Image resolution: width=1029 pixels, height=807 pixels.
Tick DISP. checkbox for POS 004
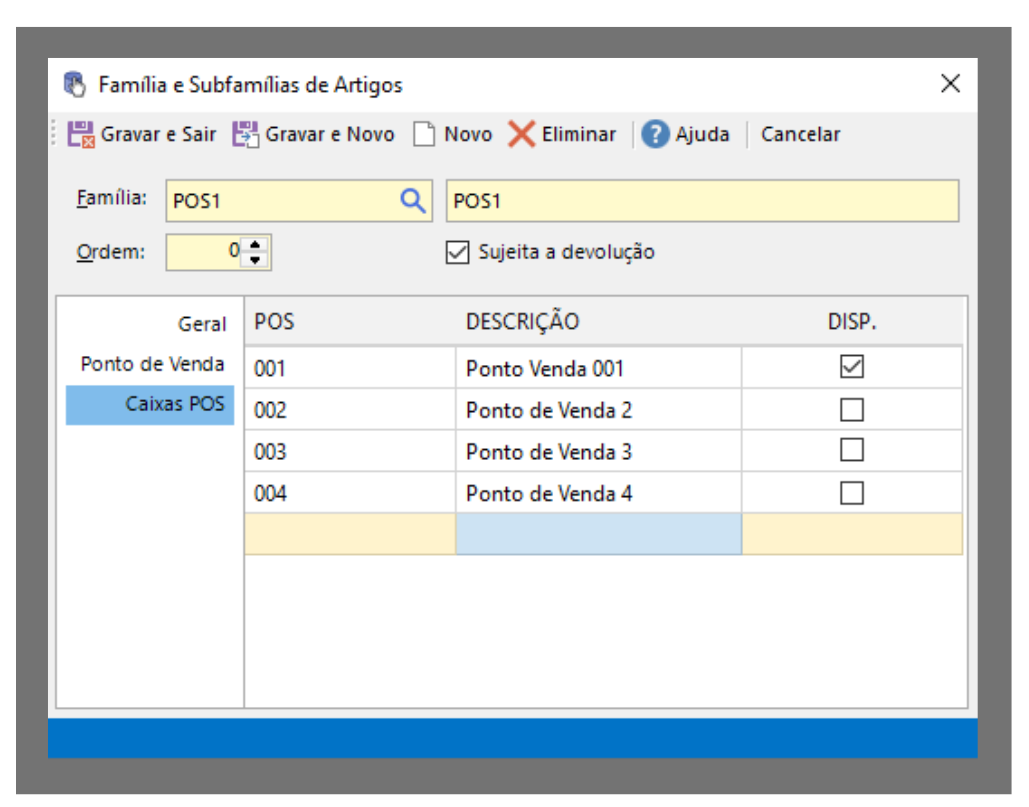click(852, 493)
